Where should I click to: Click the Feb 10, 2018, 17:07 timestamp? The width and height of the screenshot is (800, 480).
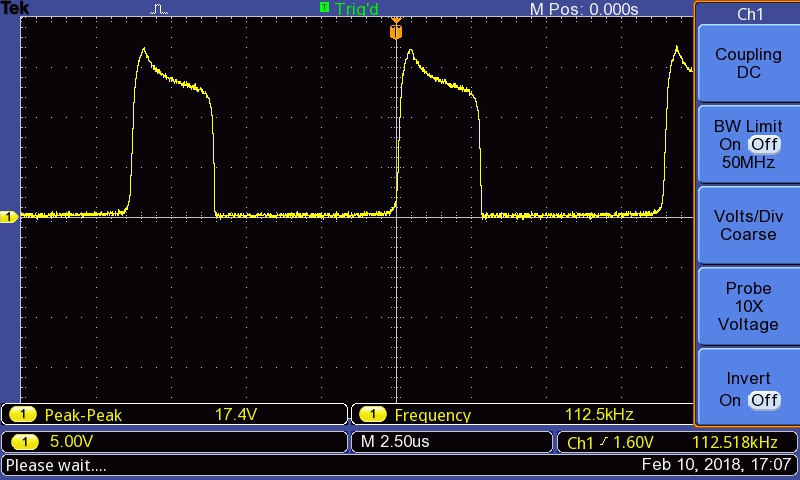[716, 465]
